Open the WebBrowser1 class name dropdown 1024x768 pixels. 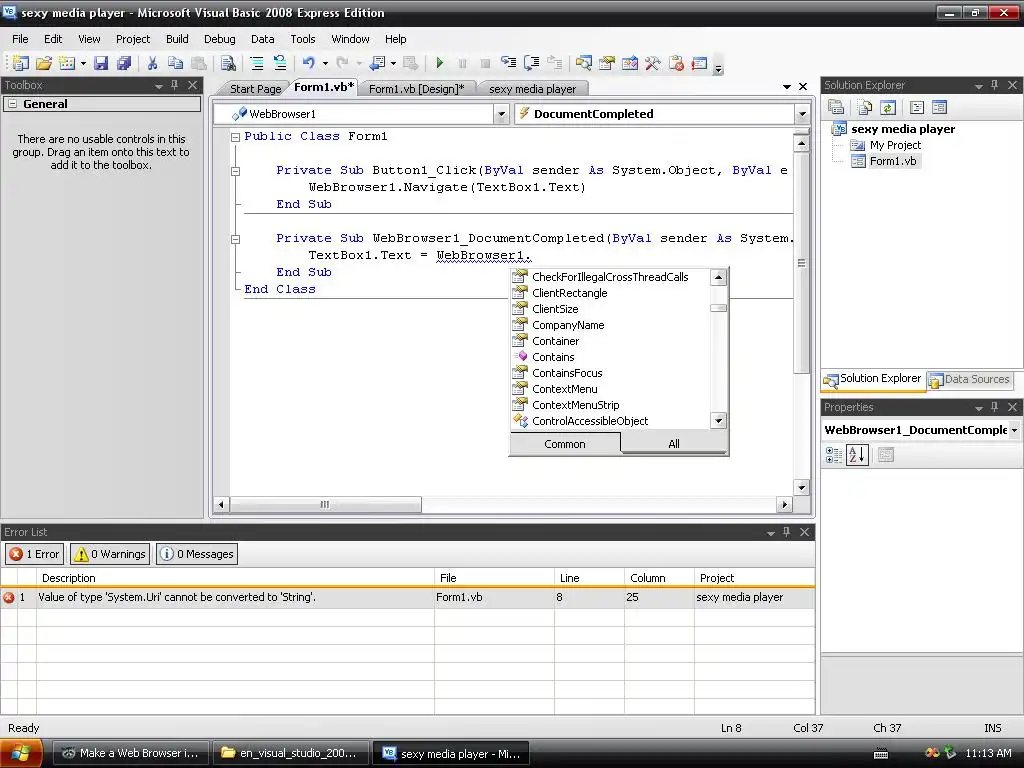[x=502, y=114]
